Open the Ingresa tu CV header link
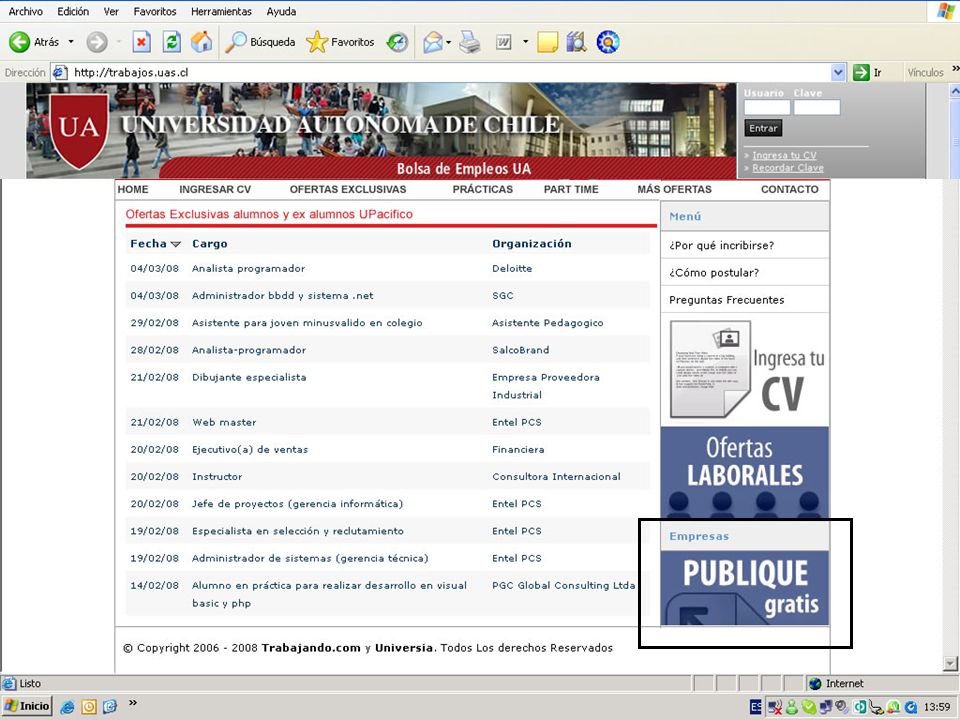 [x=784, y=156]
